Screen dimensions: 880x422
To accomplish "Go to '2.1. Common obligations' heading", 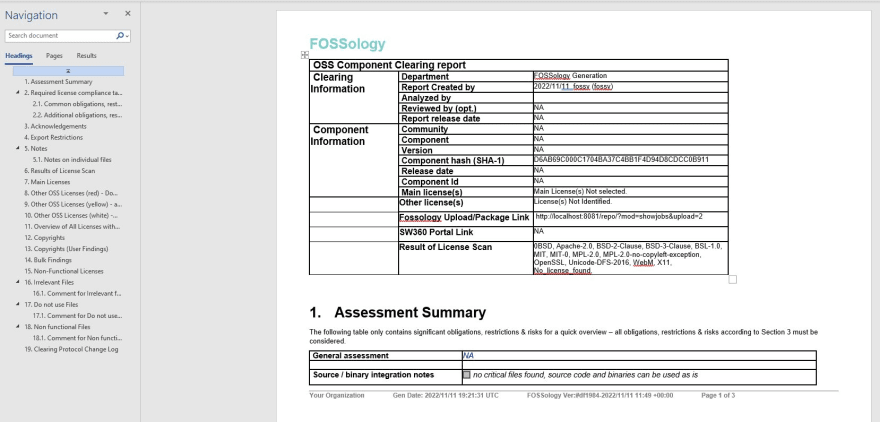I will (77, 104).
